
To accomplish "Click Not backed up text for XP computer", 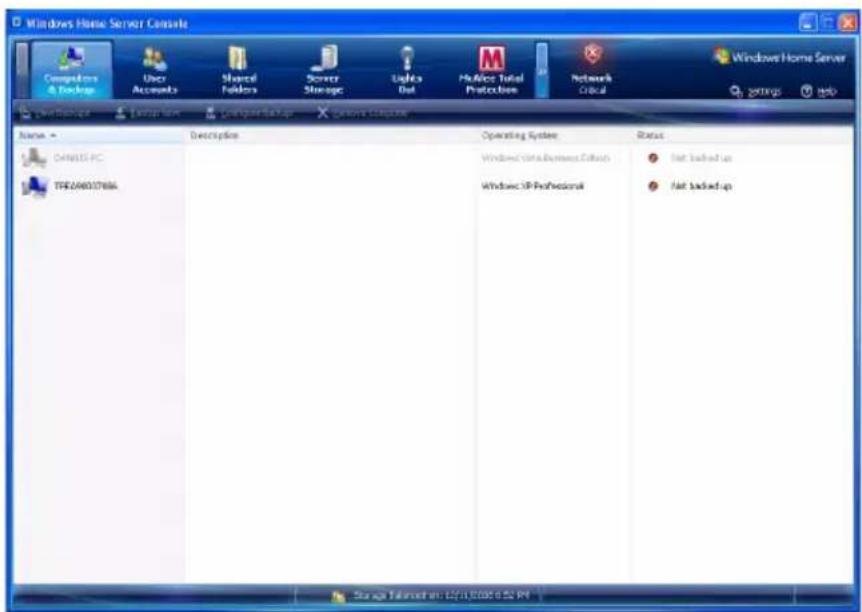I will (x=701, y=186).
